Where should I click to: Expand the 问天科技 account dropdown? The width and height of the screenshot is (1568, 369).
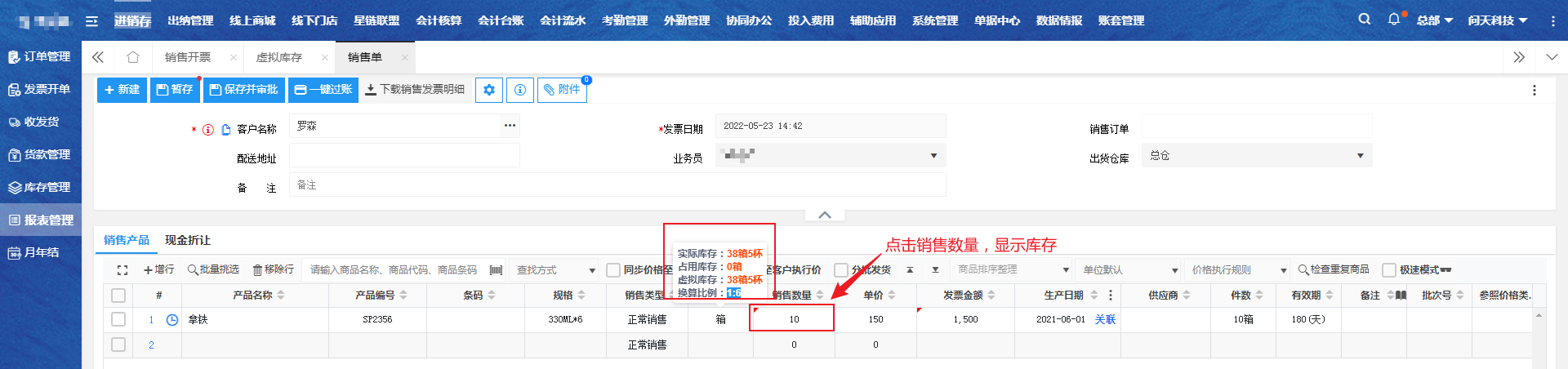point(1498,20)
